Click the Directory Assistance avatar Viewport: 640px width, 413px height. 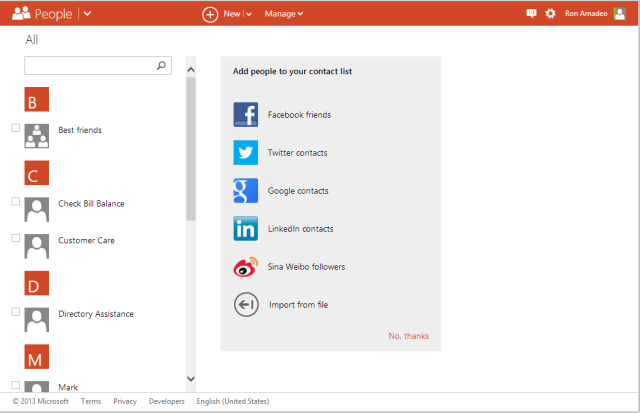click(37, 320)
